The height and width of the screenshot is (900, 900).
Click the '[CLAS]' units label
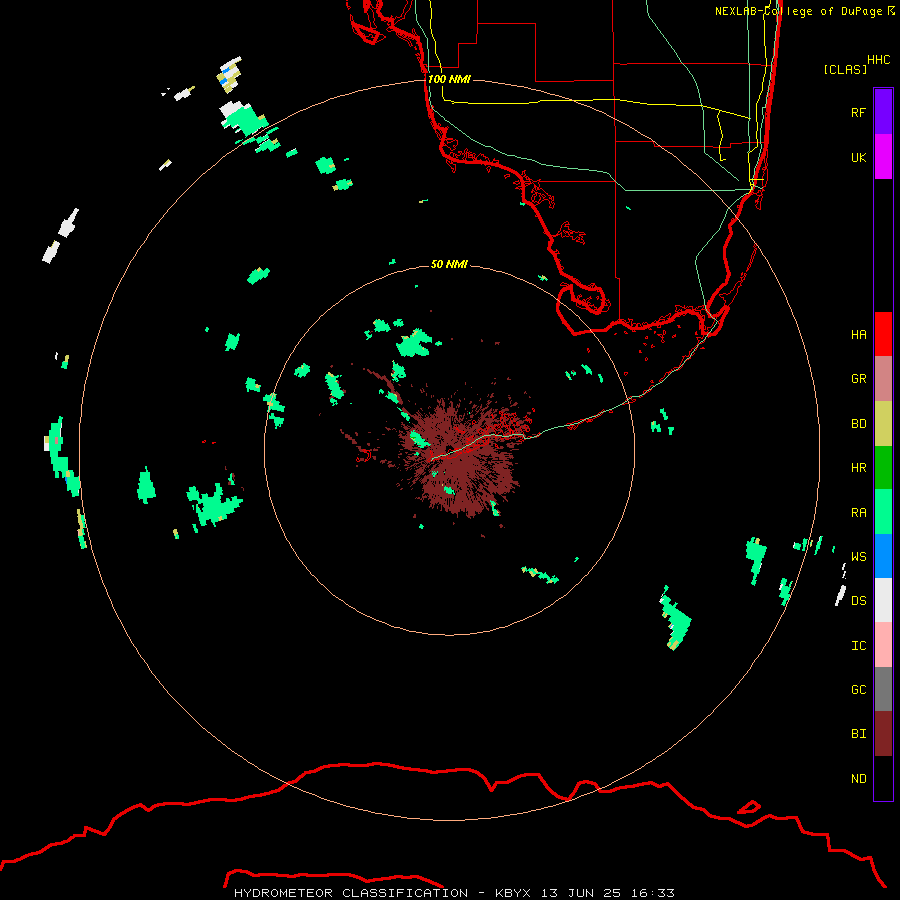[845, 69]
